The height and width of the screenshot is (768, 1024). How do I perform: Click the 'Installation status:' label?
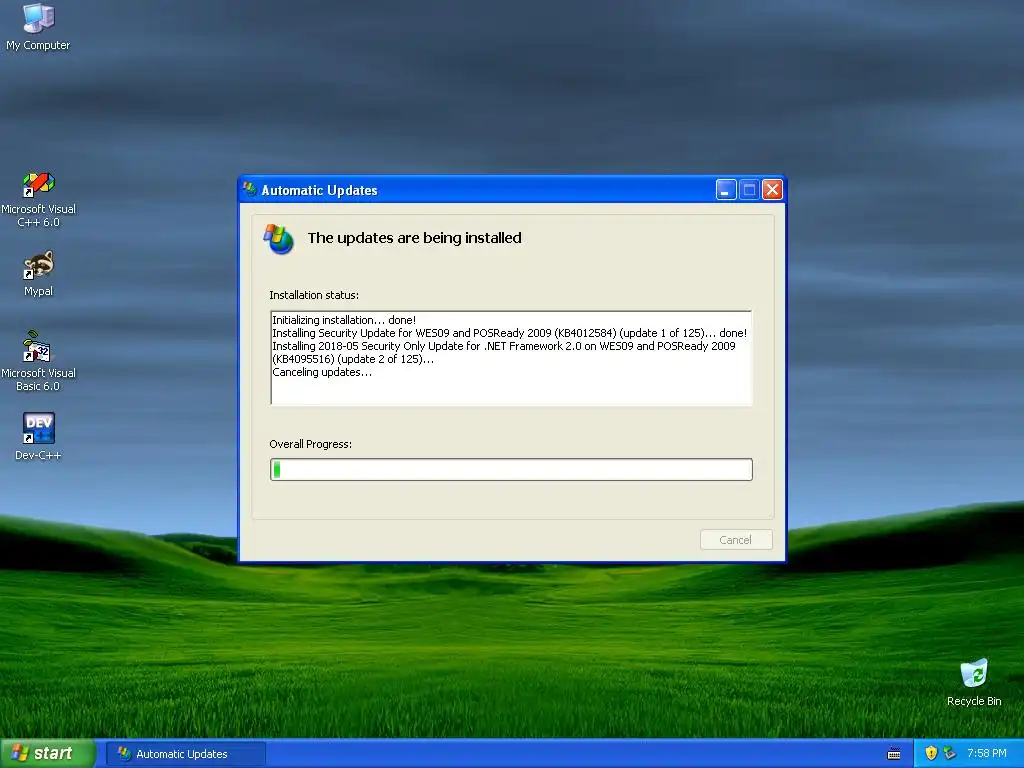(314, 295)
